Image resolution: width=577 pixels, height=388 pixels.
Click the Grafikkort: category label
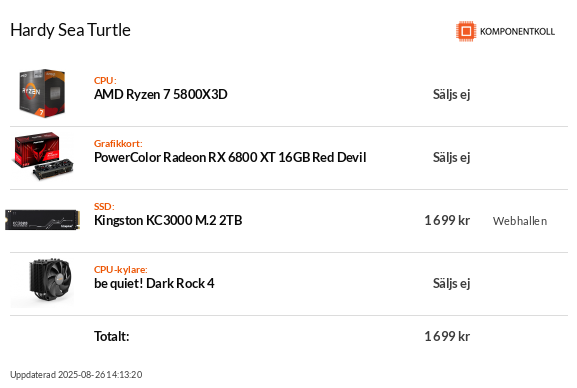118,144
